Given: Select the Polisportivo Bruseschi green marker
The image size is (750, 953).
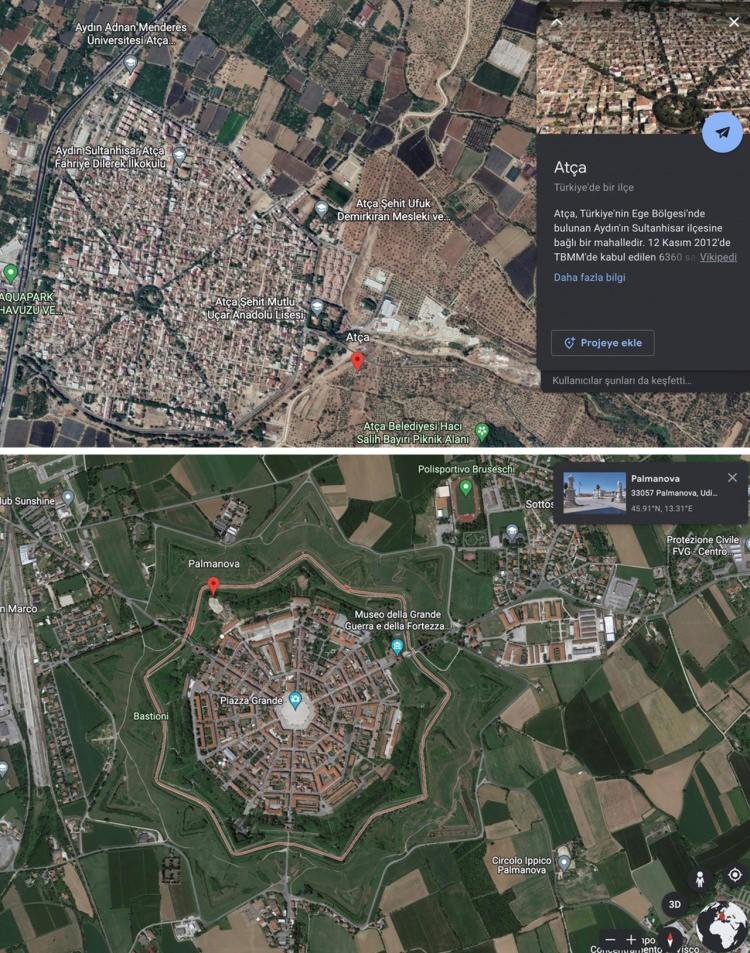Looking at the screenshot, I should click(466, 487).
